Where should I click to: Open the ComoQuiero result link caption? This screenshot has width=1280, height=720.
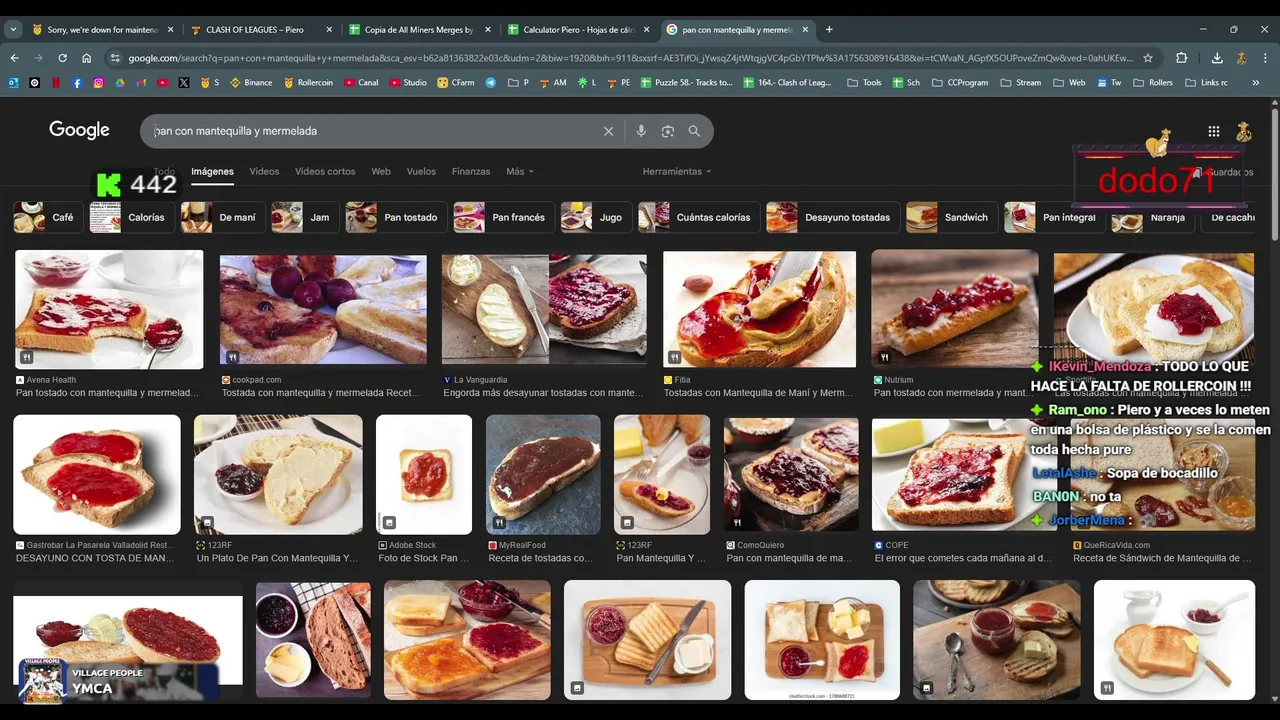point(790,558)
